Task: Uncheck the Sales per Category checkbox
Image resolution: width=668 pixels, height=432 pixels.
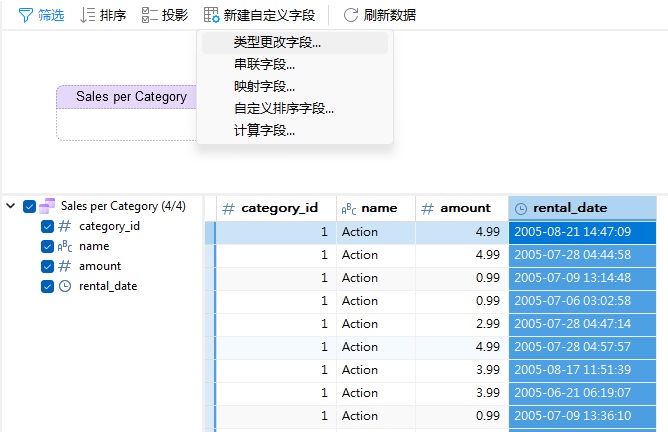Action: (x=29, y=207)
